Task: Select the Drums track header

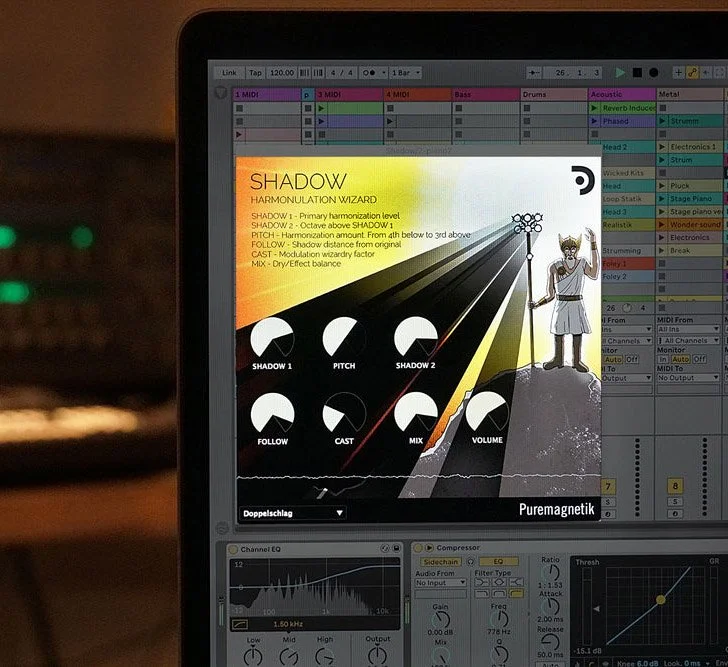Action: pos(554,95)
